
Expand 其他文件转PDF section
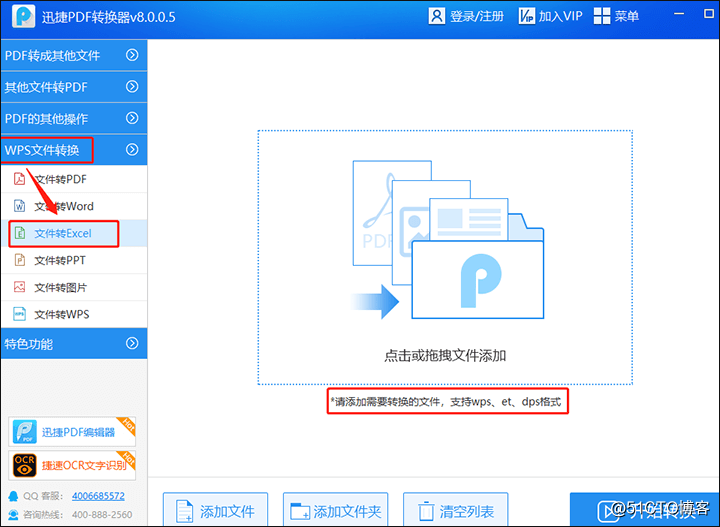click(x=74, y=87)
